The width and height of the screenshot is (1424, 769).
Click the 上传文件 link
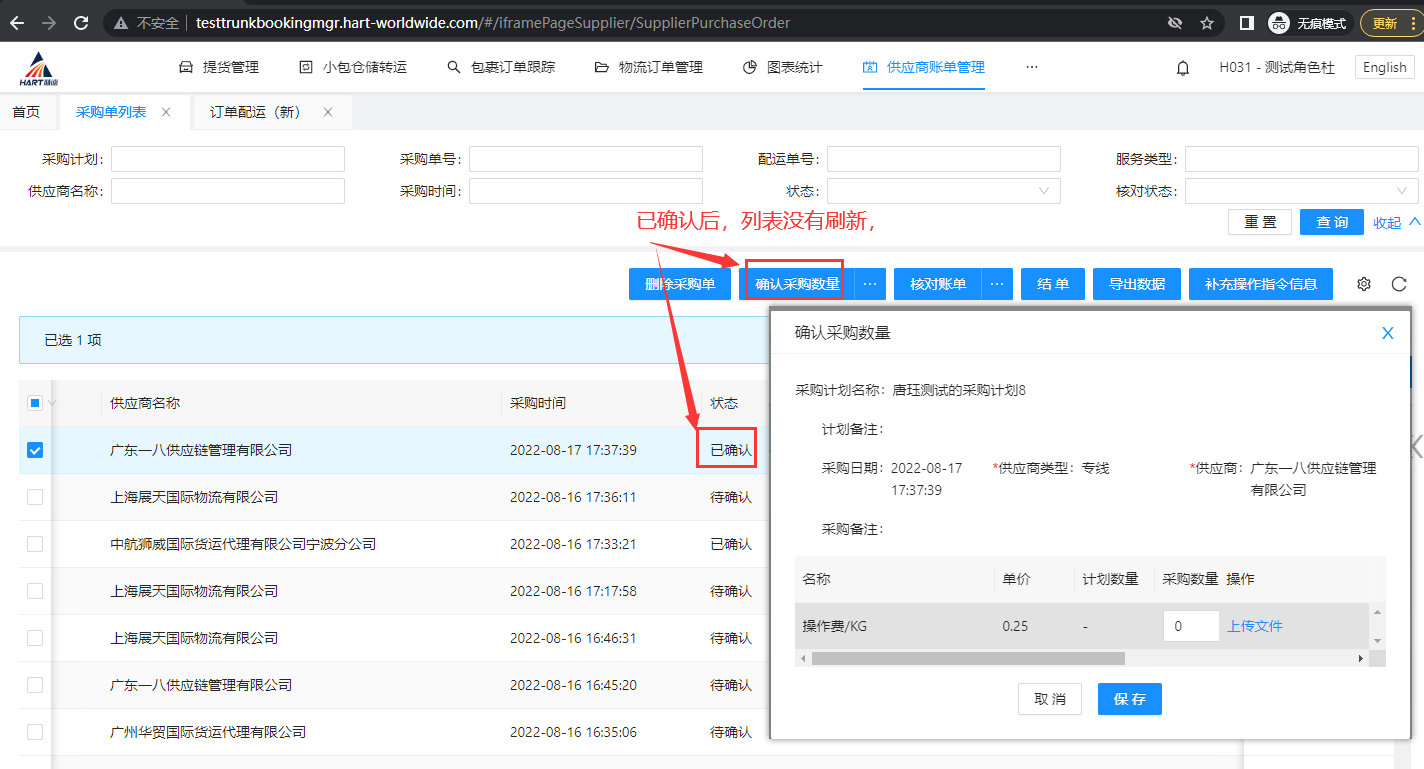tap(1255, 626)
